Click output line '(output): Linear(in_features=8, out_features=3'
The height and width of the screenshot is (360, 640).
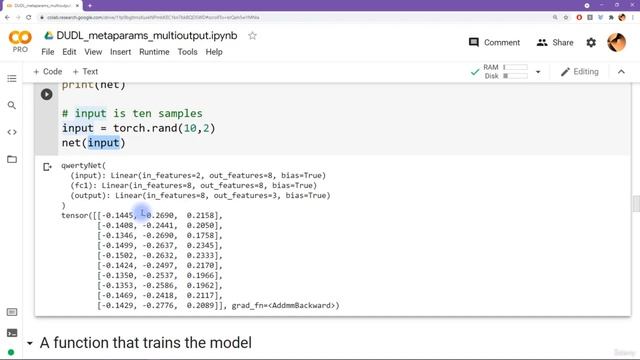click(200, 196)
